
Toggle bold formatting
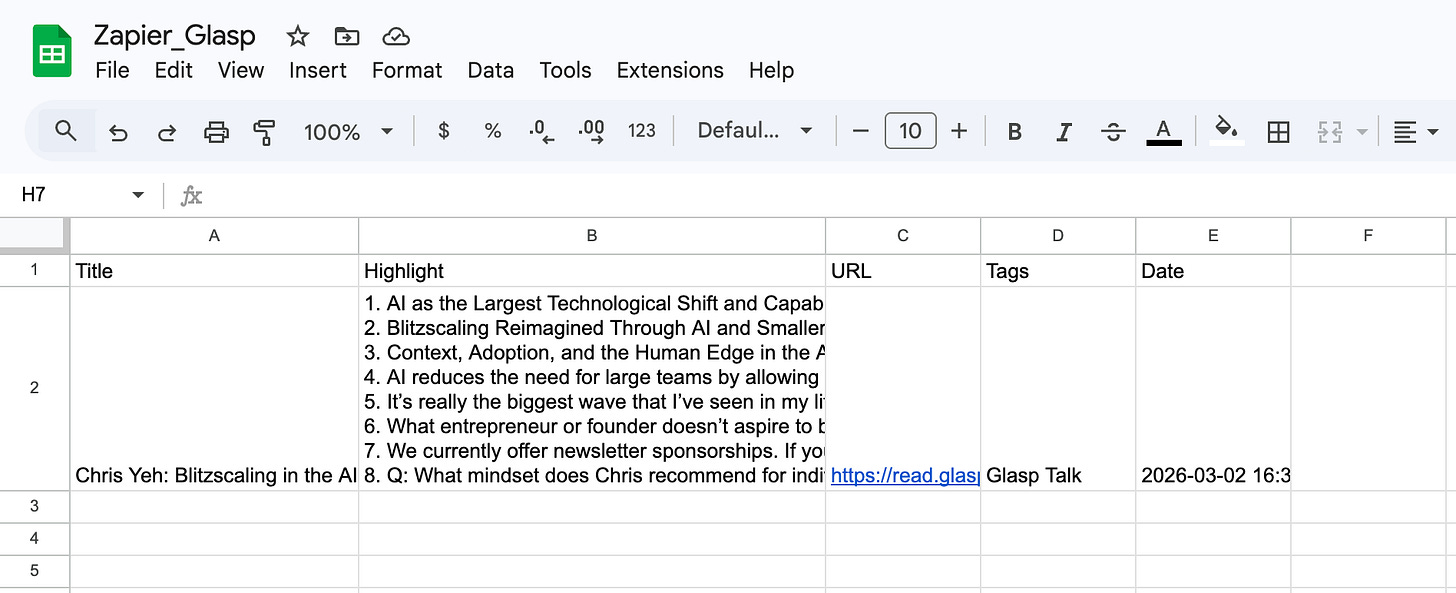coord(1015,132)
